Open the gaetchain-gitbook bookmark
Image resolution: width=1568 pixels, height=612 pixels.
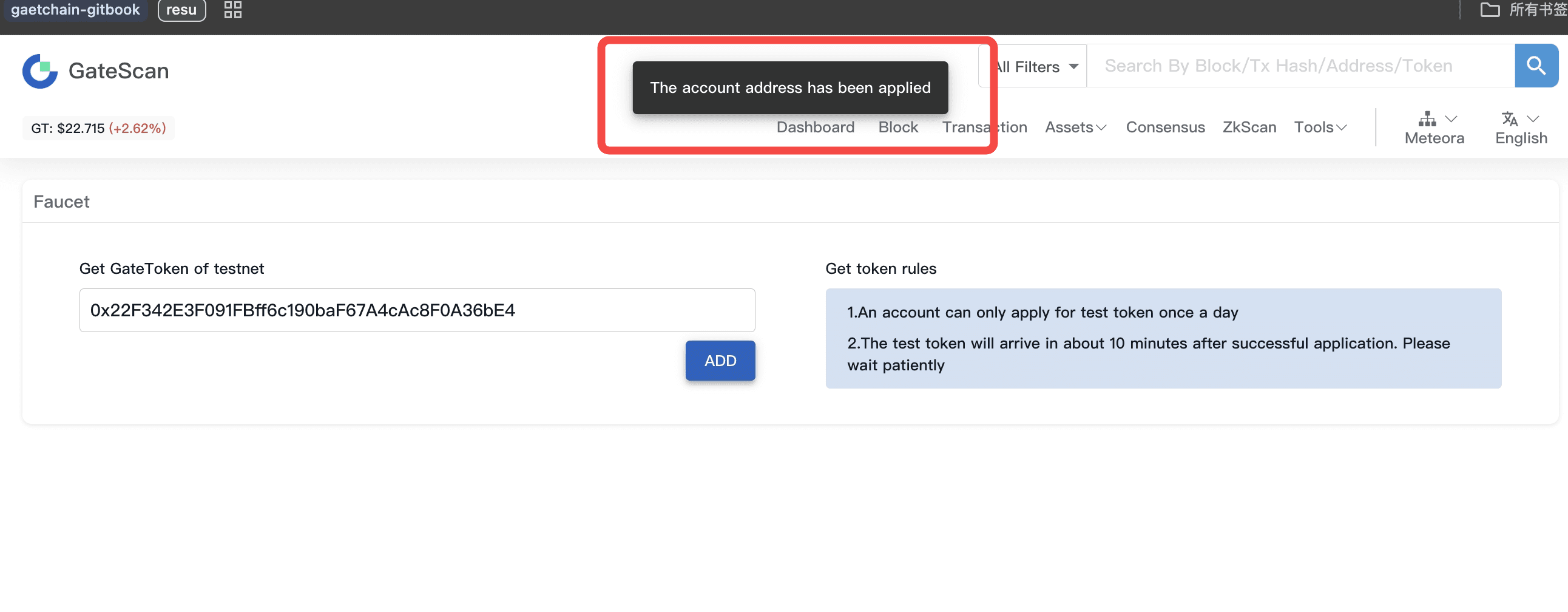pyautogui.click(x=75, y=10)
